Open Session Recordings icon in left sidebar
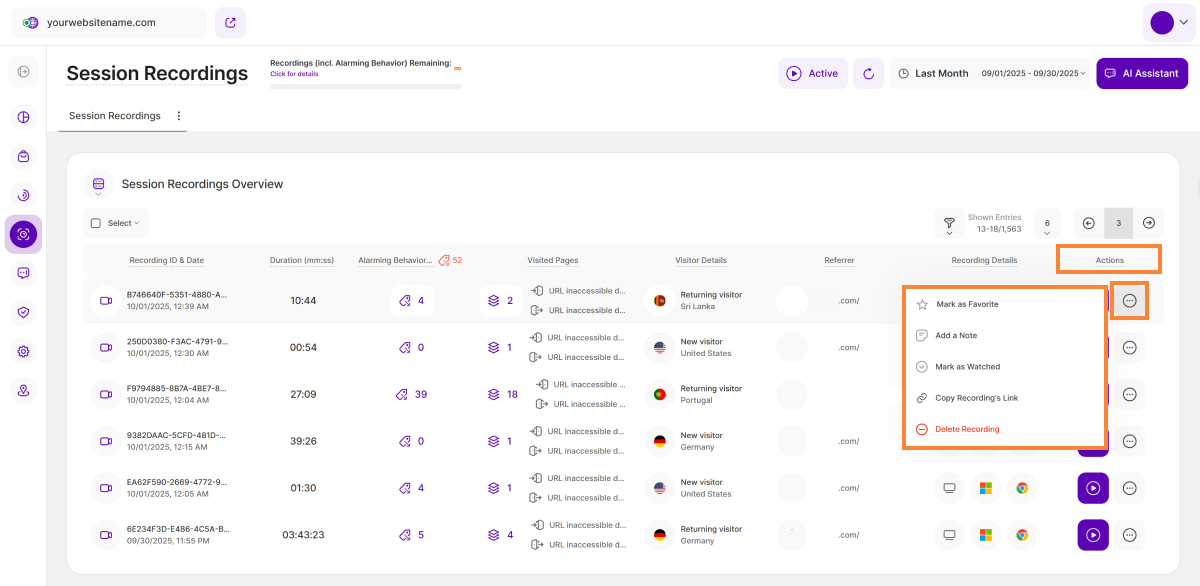 (23, 233)
